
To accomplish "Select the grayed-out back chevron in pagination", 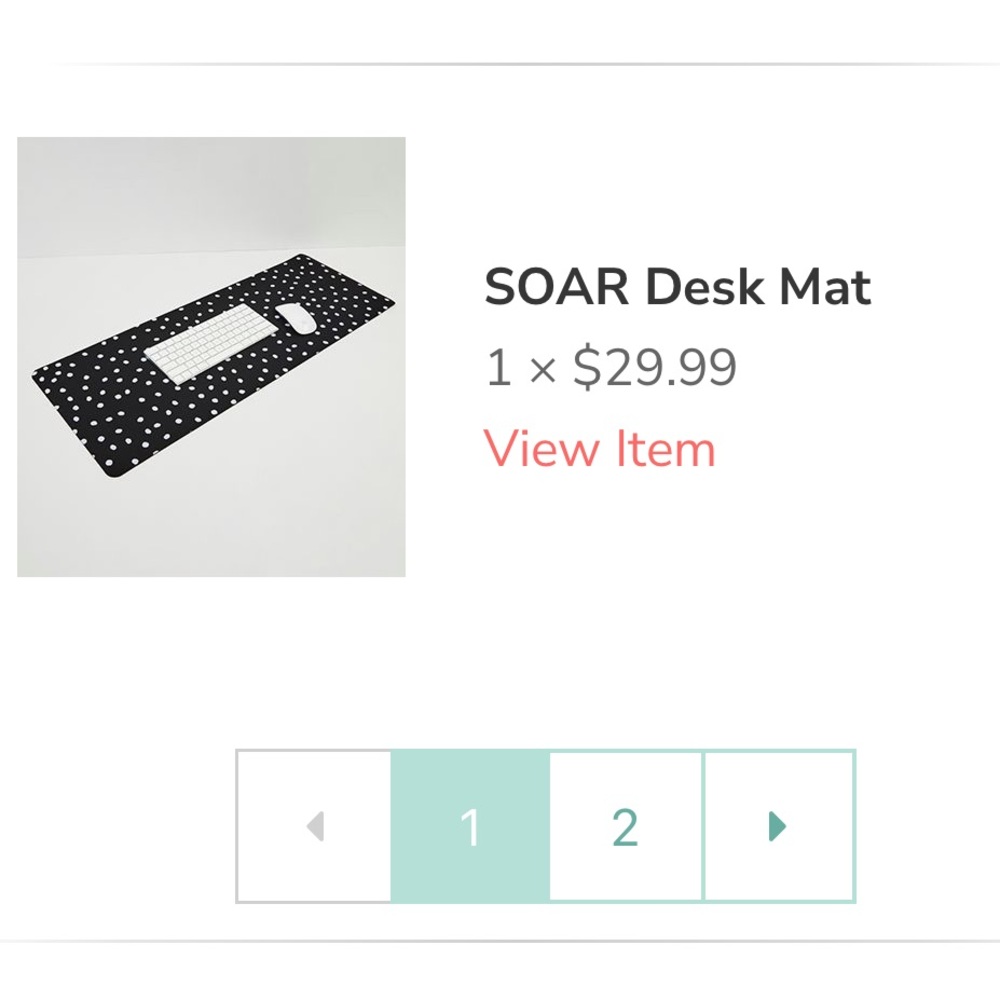I will pos(316,826).
